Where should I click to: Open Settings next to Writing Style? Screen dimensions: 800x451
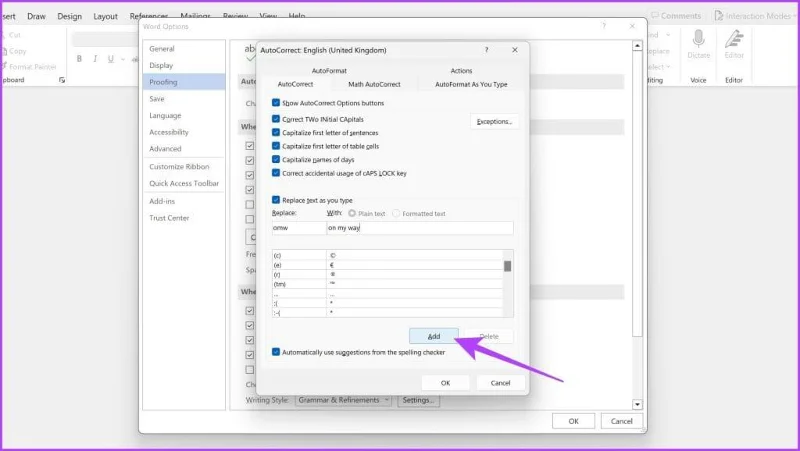click(418, 400)
